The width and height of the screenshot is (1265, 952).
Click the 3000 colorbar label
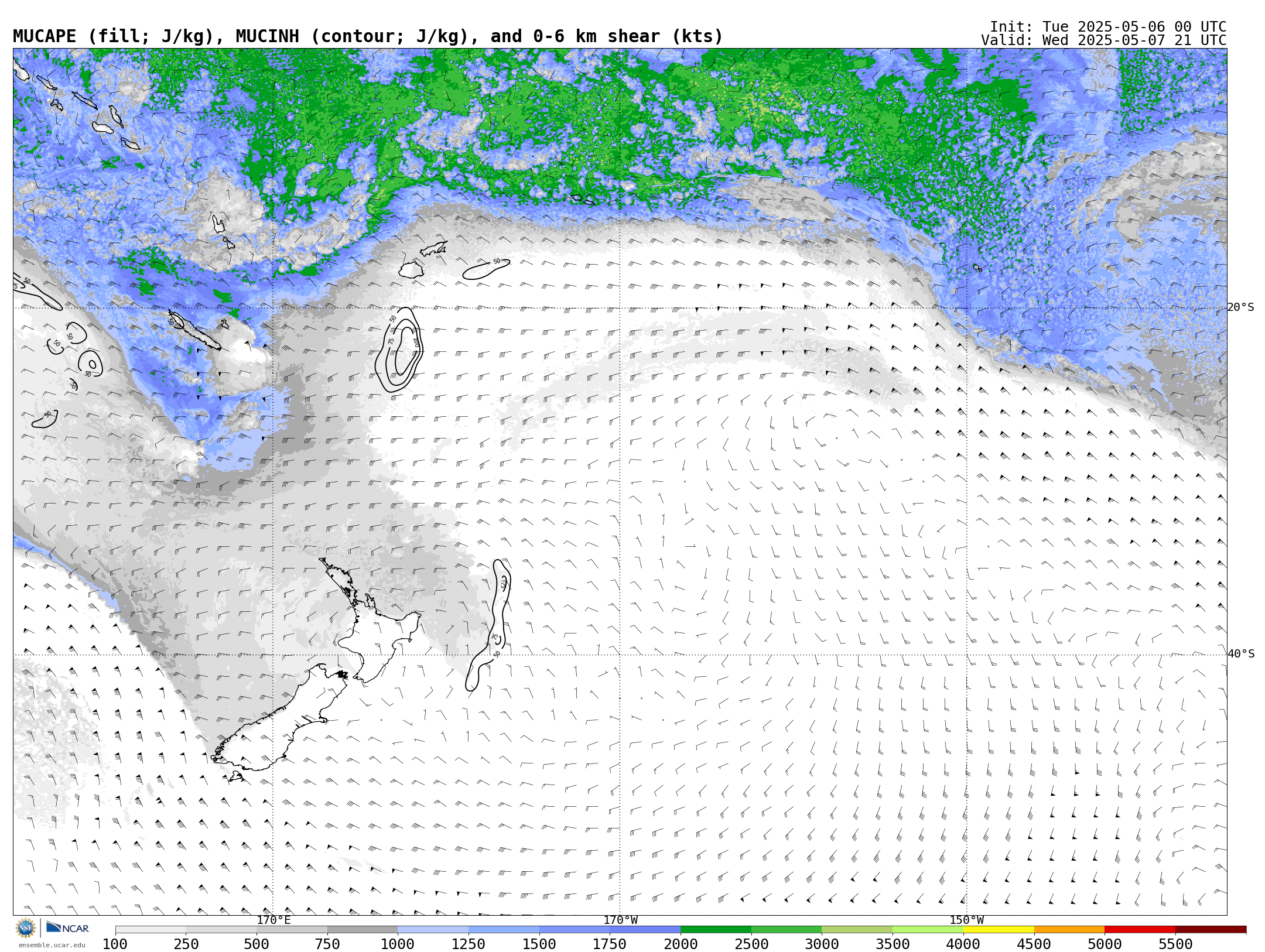822,944
